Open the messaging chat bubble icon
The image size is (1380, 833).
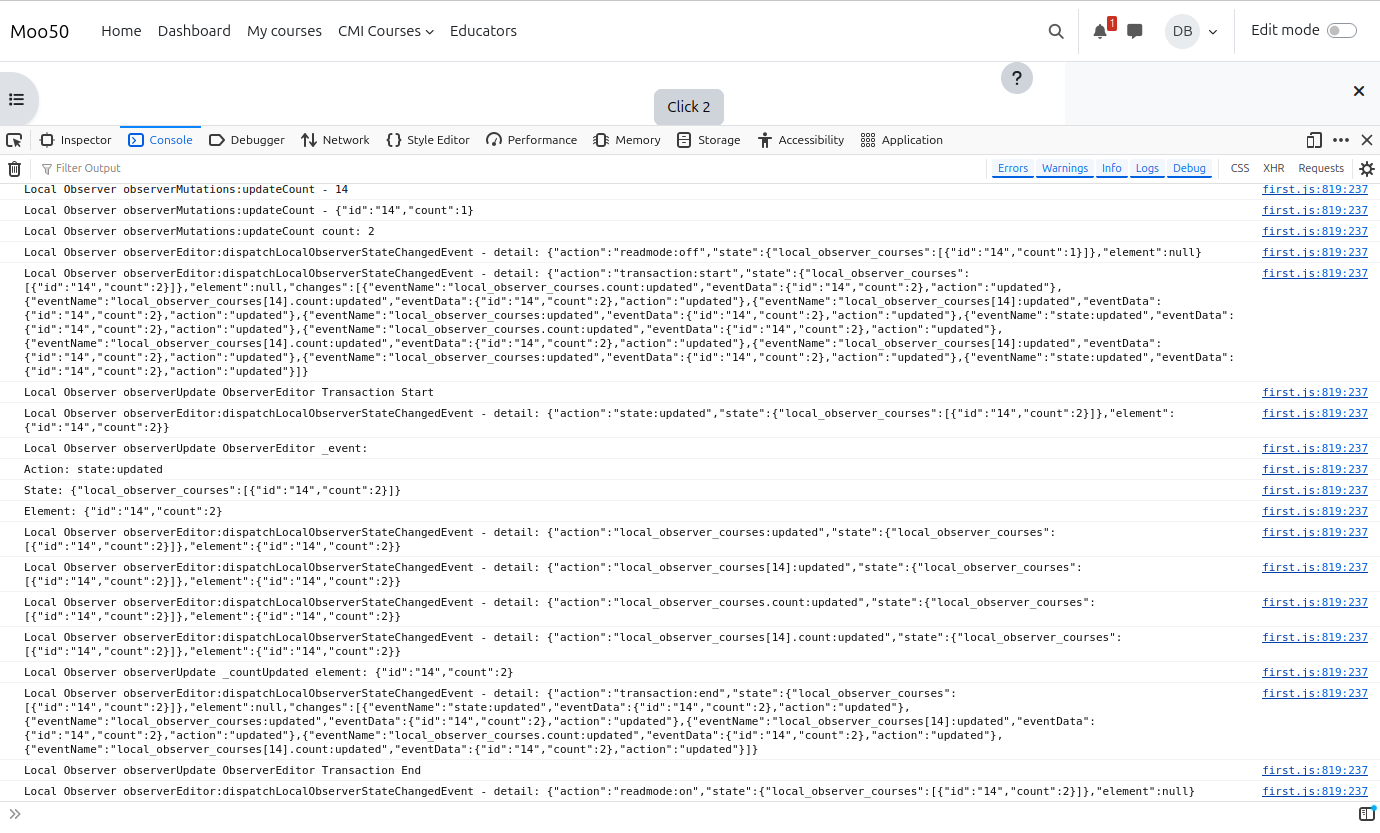tap(1135, 31)
